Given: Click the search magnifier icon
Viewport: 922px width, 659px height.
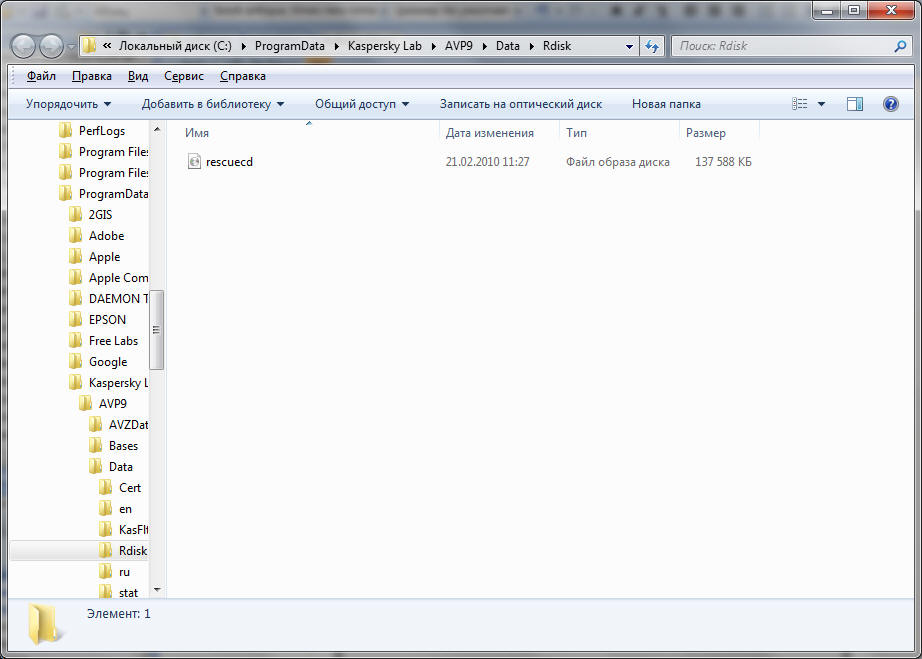Looking at the screenshot, I should 900,46.
